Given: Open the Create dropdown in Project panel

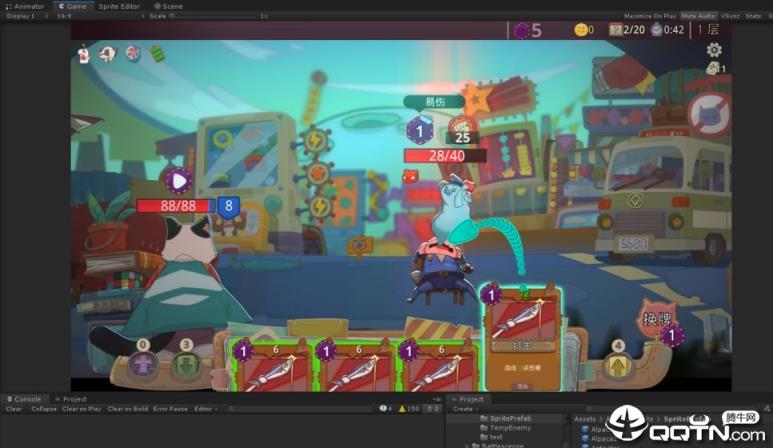Looking at the screenshot, I should (465, 409).
